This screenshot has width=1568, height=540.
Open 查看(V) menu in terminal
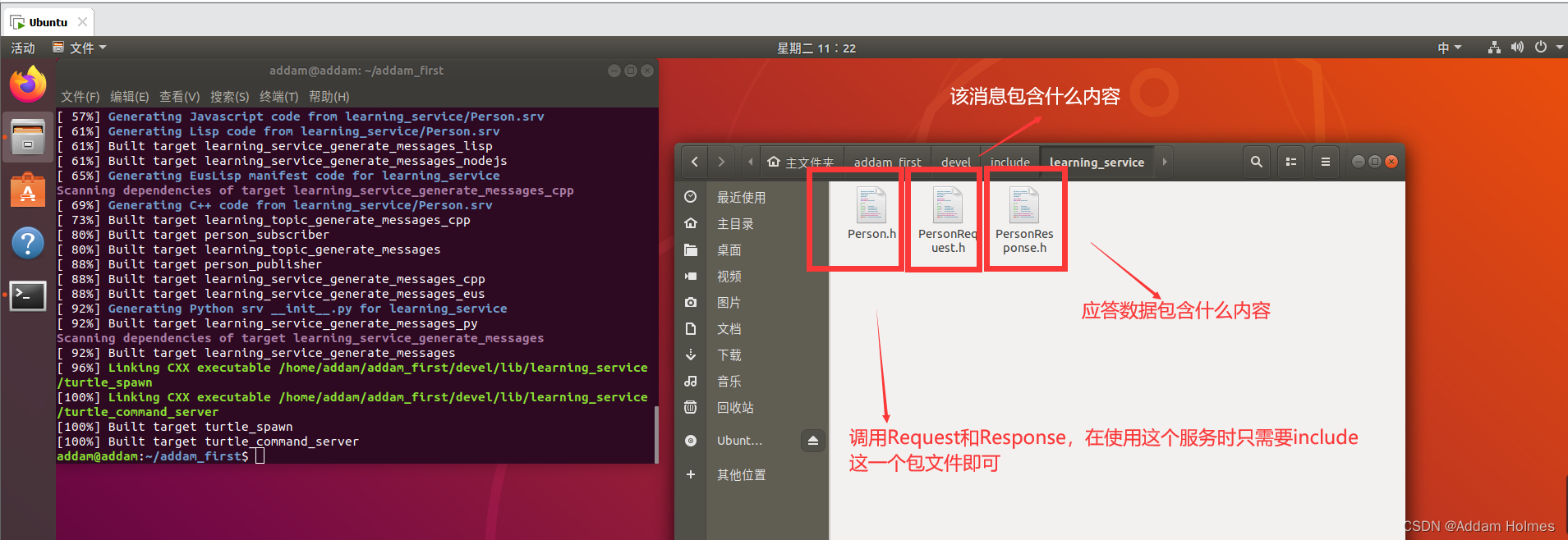179,97
